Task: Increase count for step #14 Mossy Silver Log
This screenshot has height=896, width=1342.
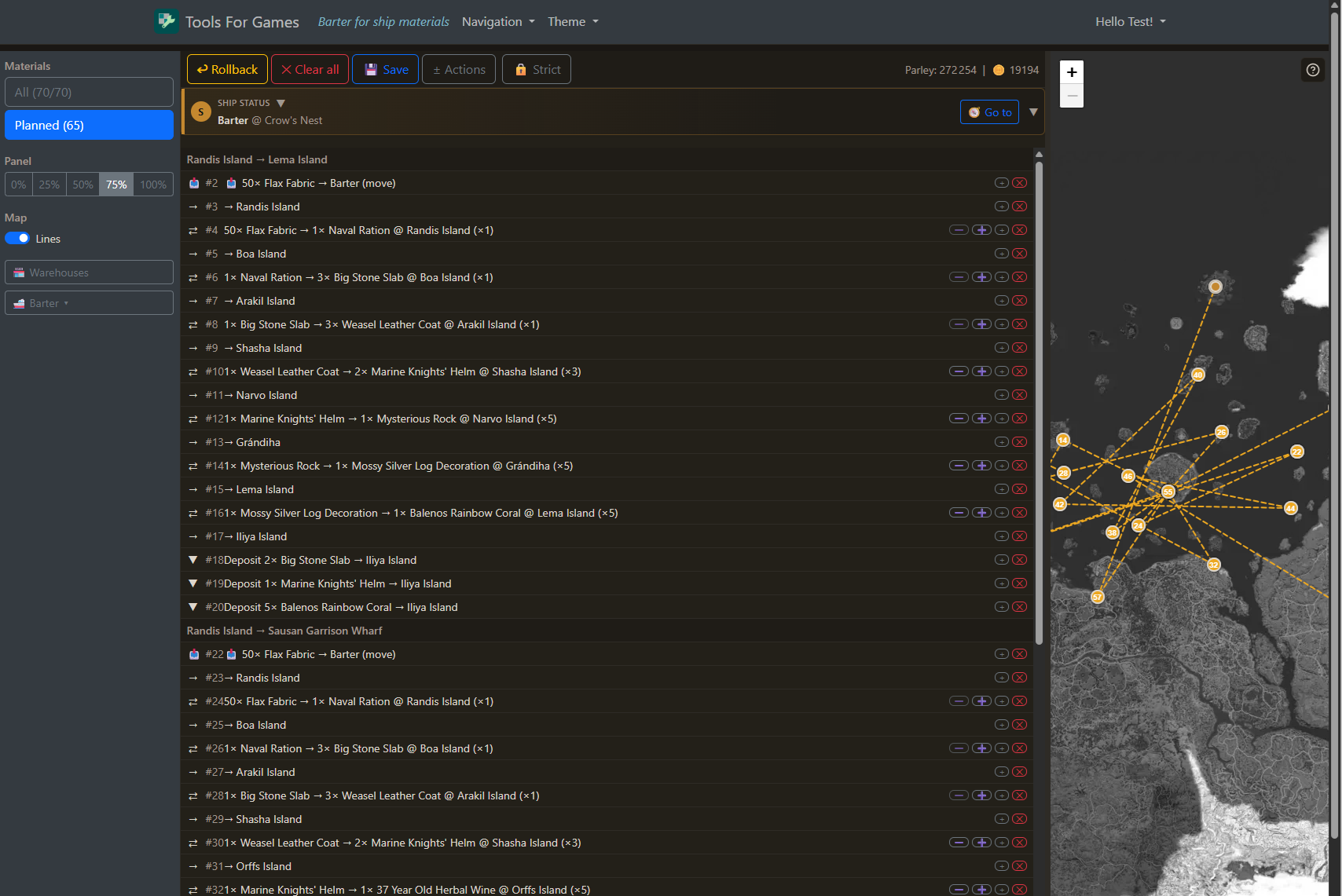Action: point(981,466)
